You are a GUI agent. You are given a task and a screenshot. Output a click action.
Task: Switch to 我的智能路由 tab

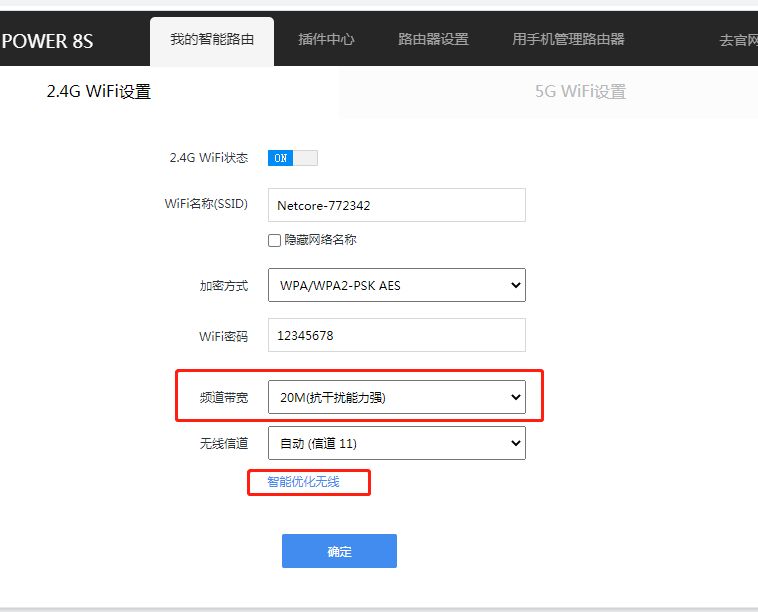[x=212, y=40]
